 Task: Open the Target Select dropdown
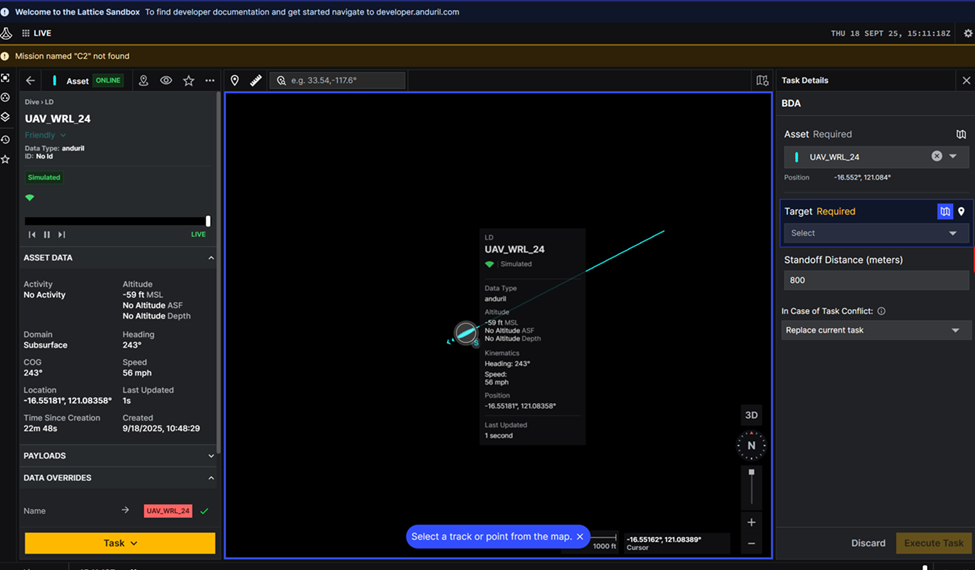pos(875,233)
